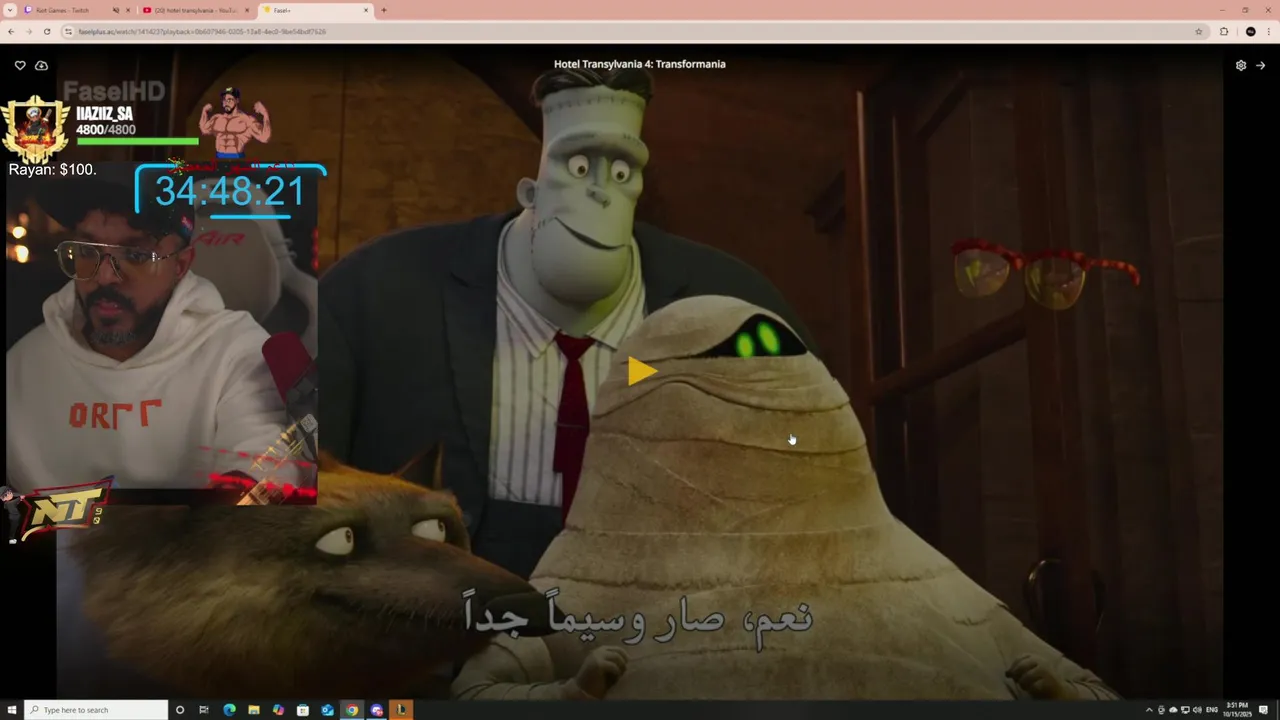Open volume control in the system tray
Image resolution: width=1280 pixels, height=720 pixels.
(x=1197, y=710)
